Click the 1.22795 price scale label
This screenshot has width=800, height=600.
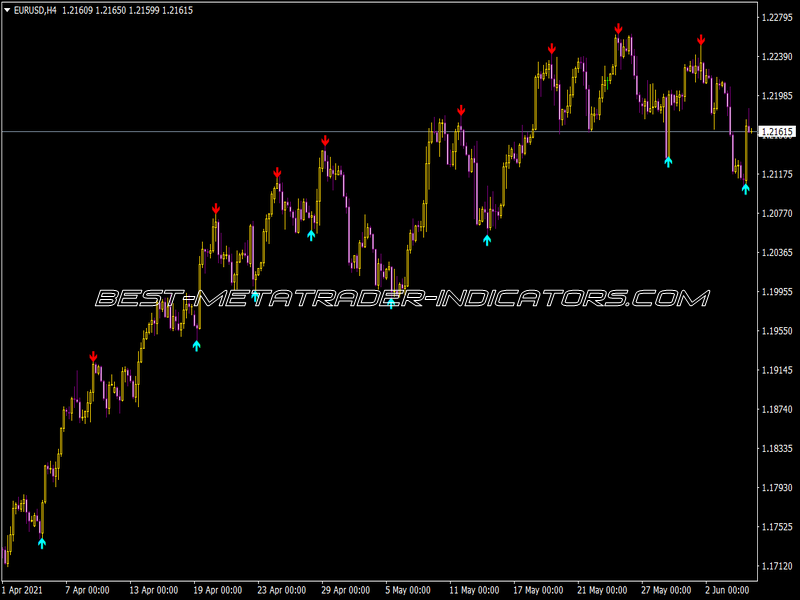(x=777, y=18)
